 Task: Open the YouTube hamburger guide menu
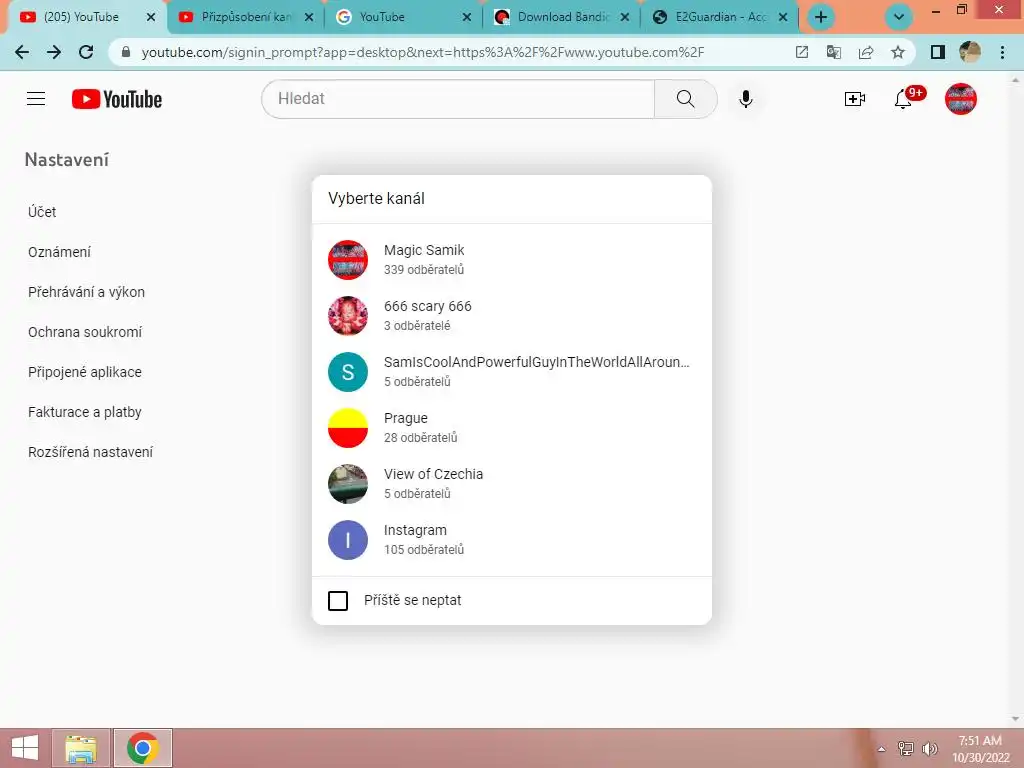tap(36, 99)
